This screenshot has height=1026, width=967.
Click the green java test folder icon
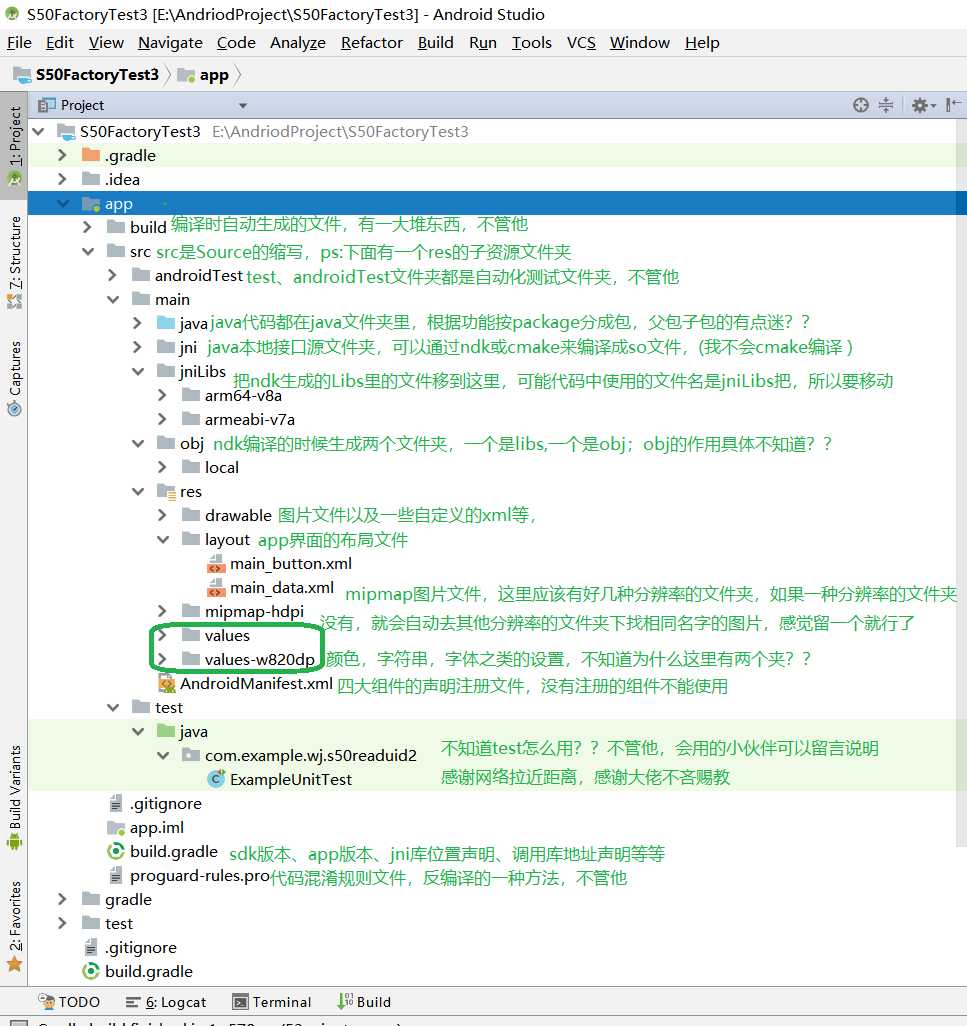166,731
